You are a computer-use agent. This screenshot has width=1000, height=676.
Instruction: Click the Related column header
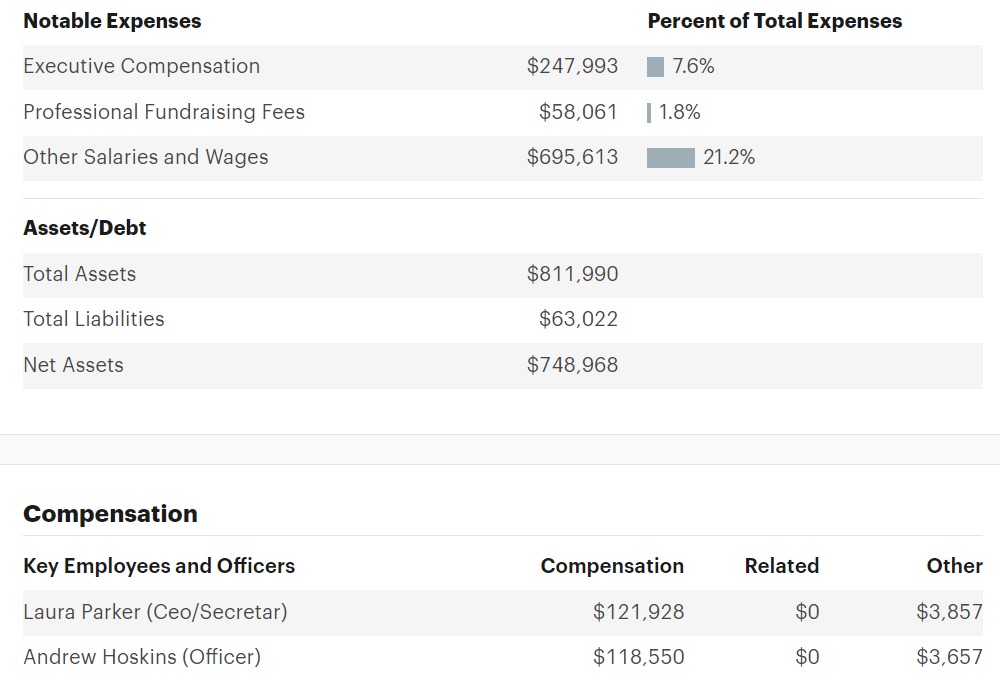[x=781, y=566]
